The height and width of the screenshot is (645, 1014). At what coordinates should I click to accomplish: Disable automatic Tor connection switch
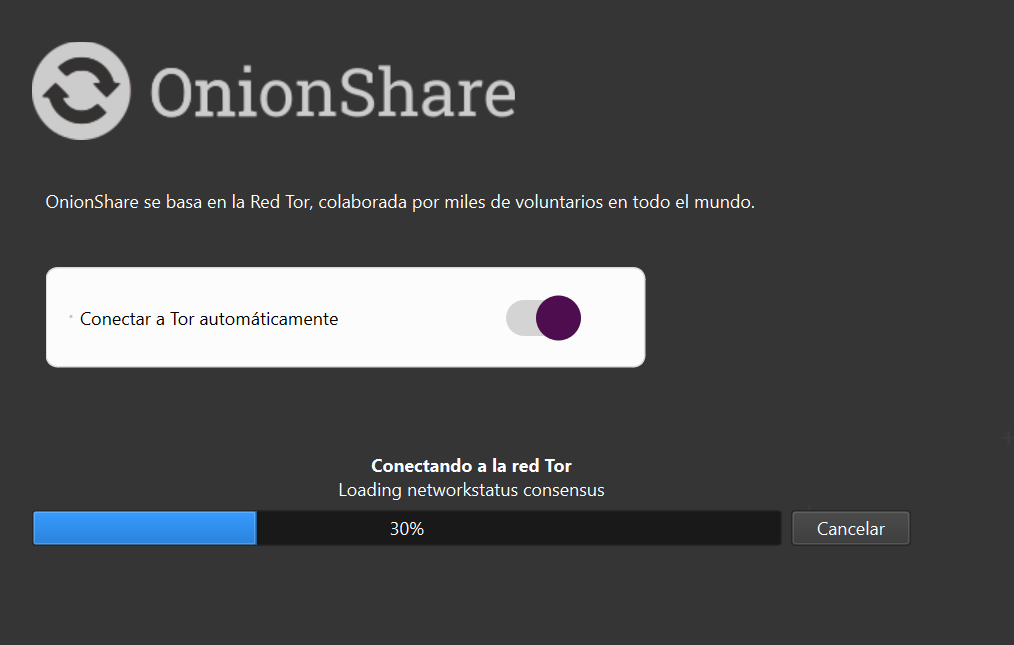543,319
